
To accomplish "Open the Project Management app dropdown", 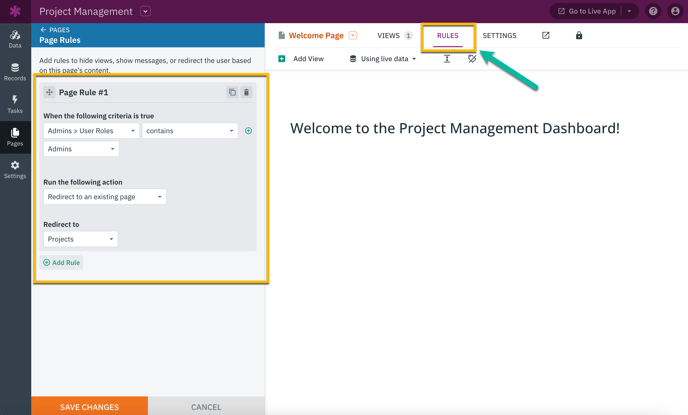I will 146,11.
